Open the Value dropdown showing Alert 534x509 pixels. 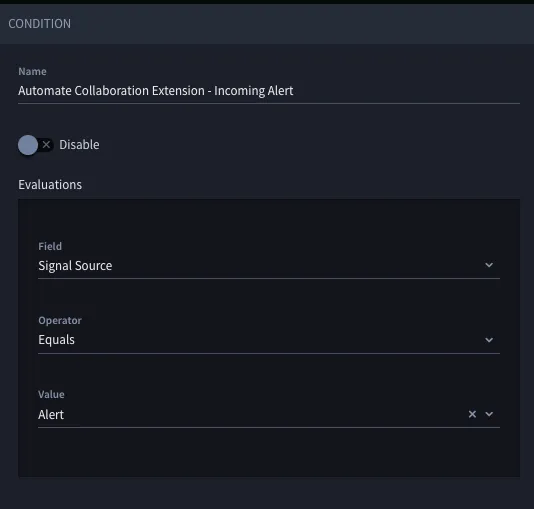click(x=269, y=414)
